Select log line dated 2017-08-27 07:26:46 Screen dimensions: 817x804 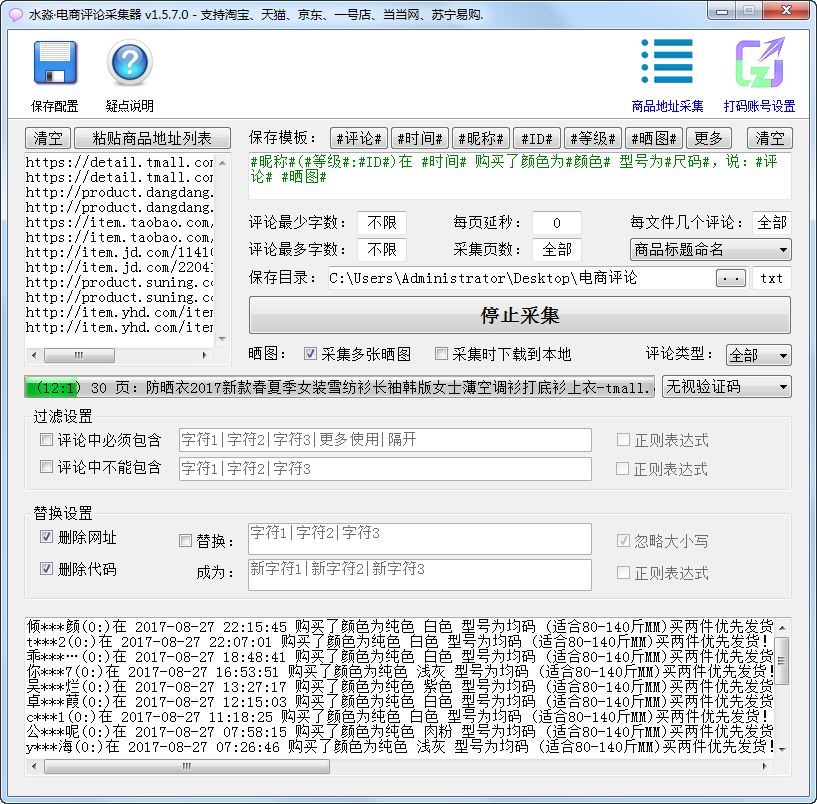pyautogui.click(x=400, y=747)
